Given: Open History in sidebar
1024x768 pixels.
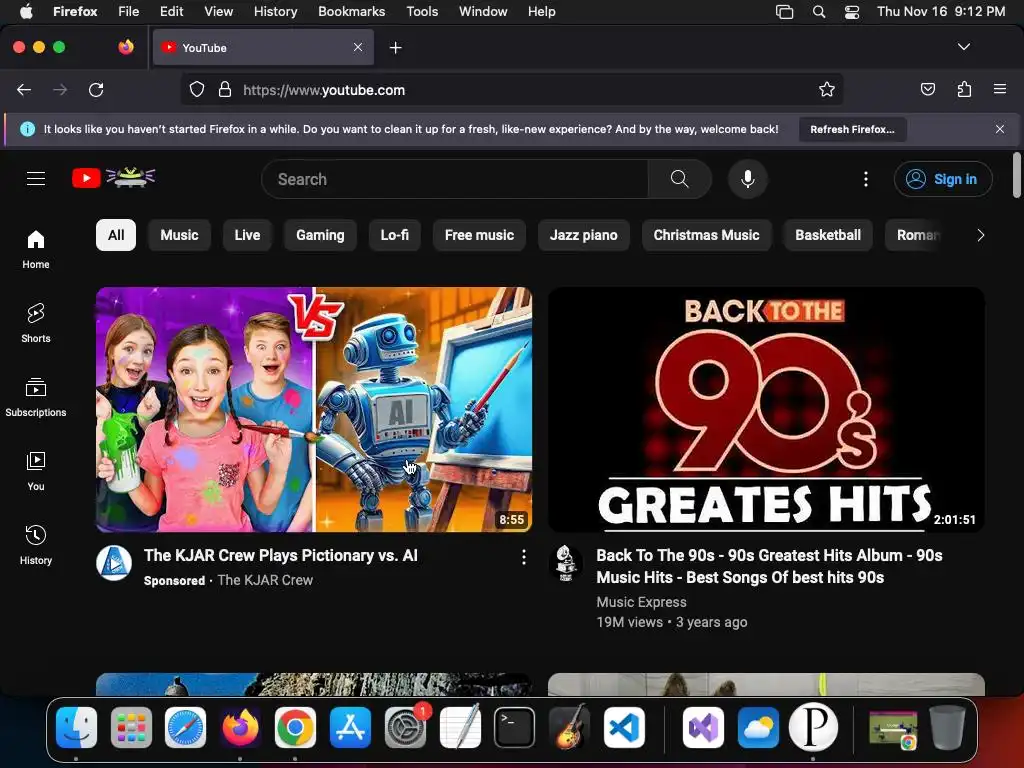Looking at the screenshot, I should coord(36,545).
